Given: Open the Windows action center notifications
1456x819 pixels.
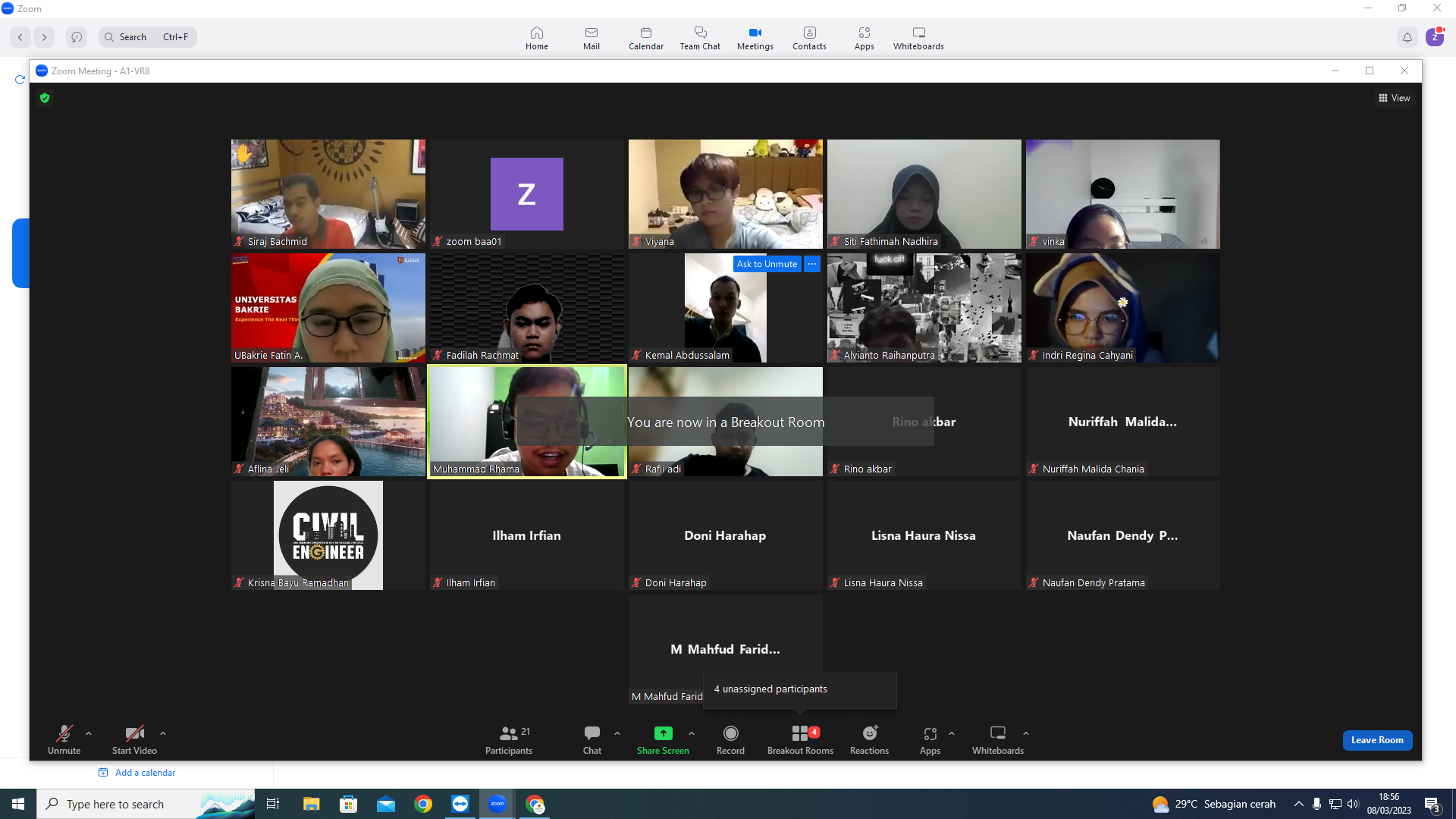Looking at the screenshot, I should (x=1432, y=804).
